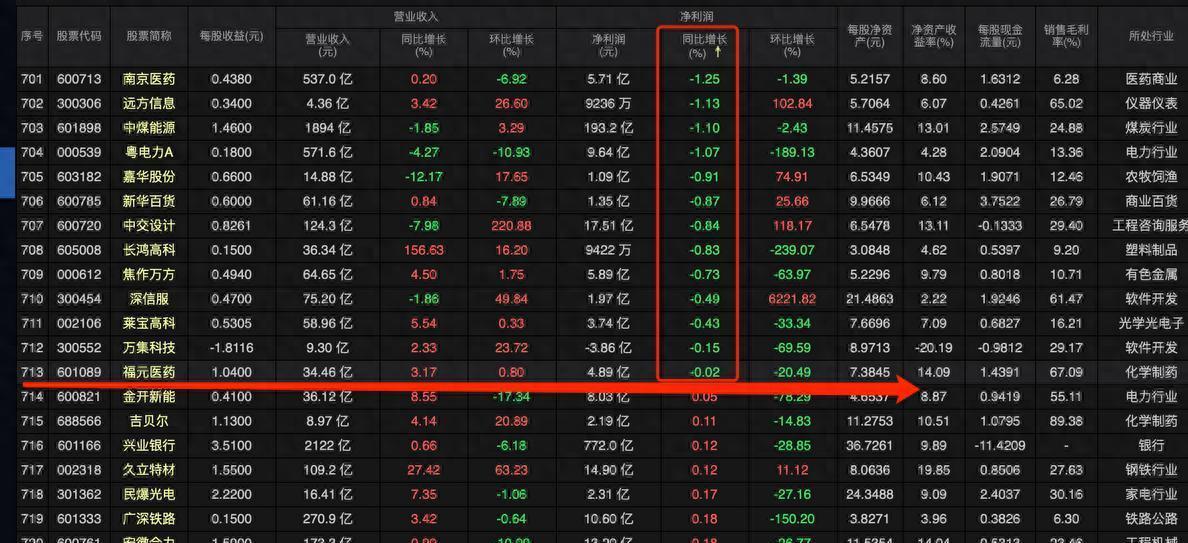Click stock code 688566
Image resolution: width=1188 pixels, height=543 pixels.
tap(79, 421)
